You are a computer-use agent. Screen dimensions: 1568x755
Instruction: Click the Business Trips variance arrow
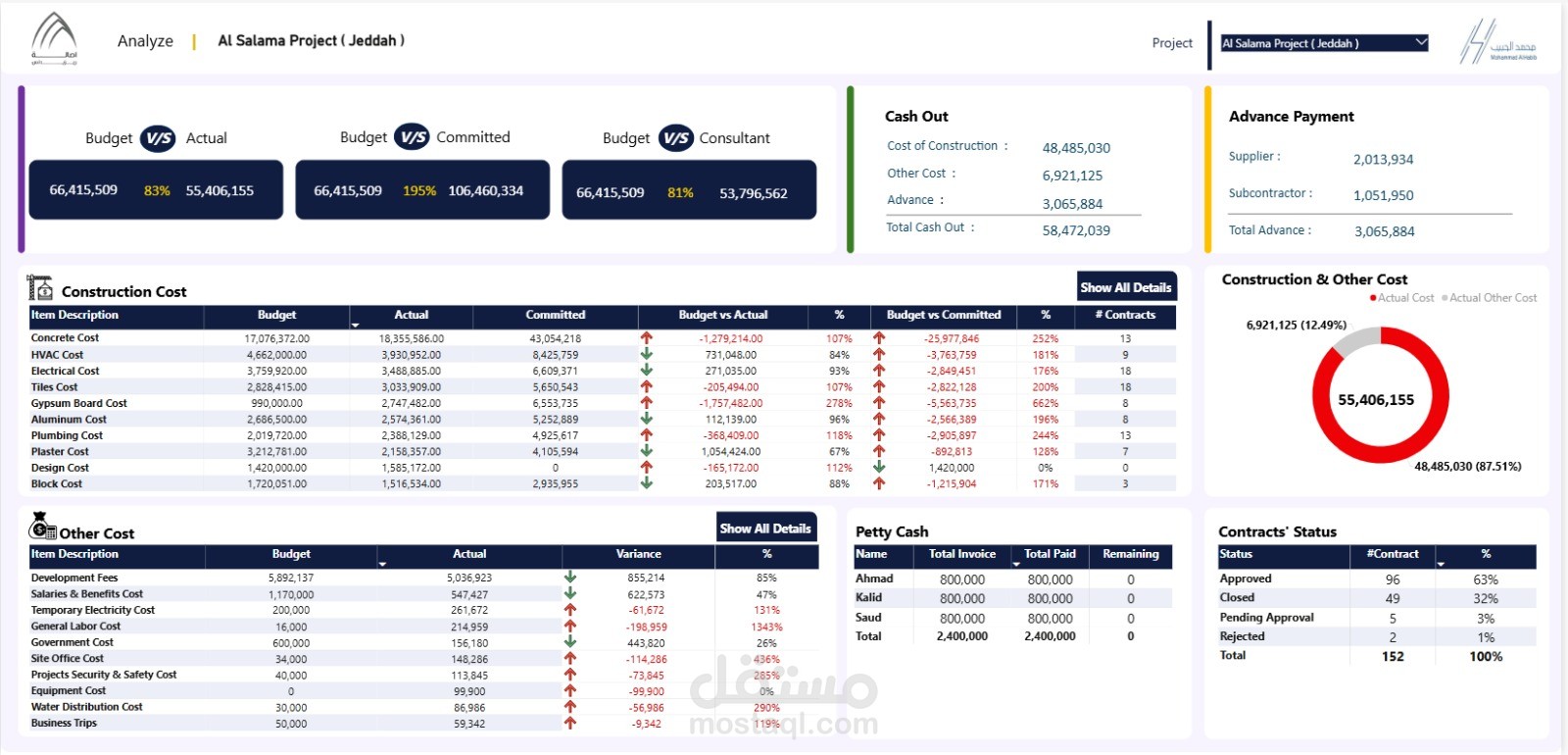[x=570, y=723]
